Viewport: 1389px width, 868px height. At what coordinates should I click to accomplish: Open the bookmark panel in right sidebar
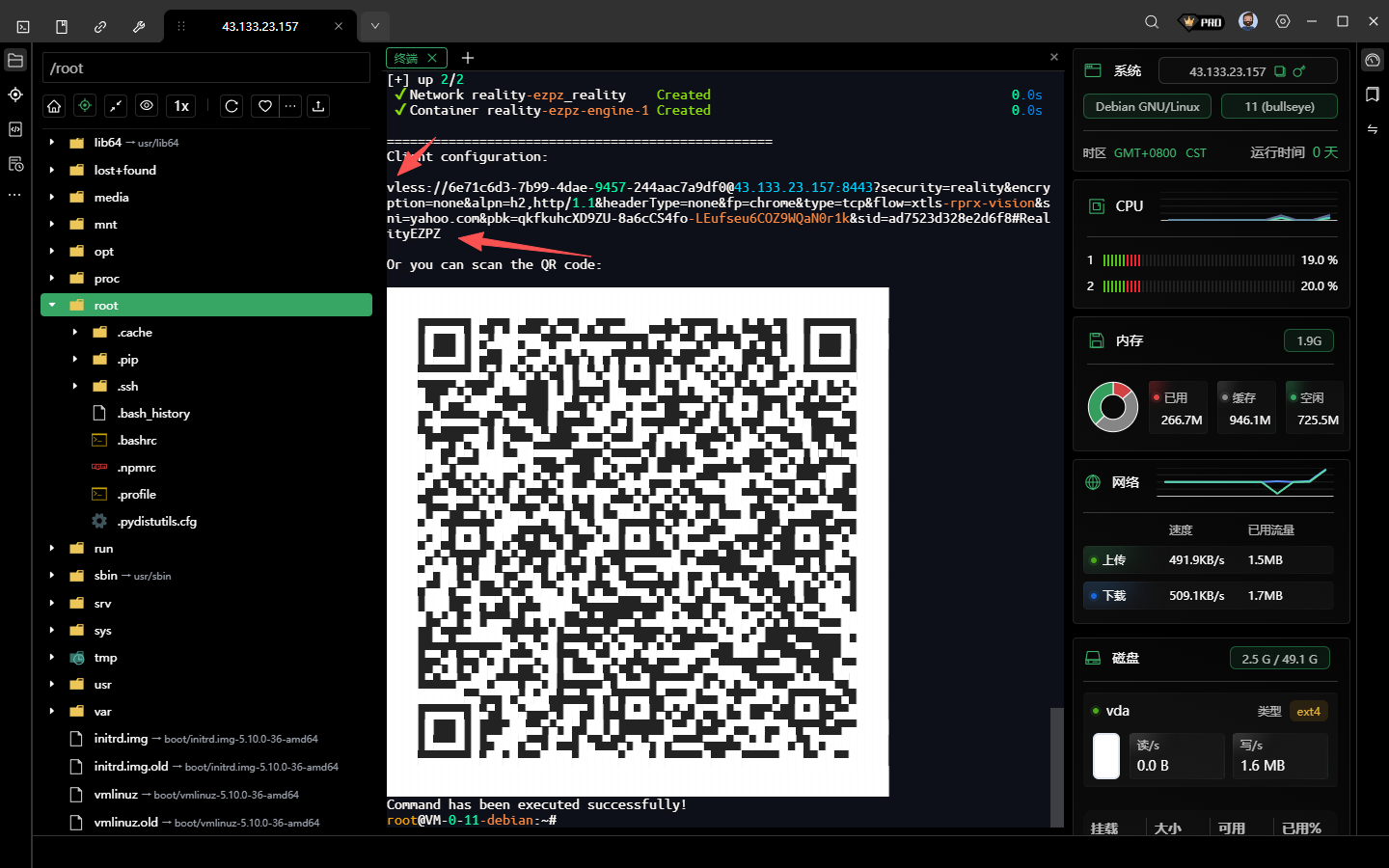1373,95
